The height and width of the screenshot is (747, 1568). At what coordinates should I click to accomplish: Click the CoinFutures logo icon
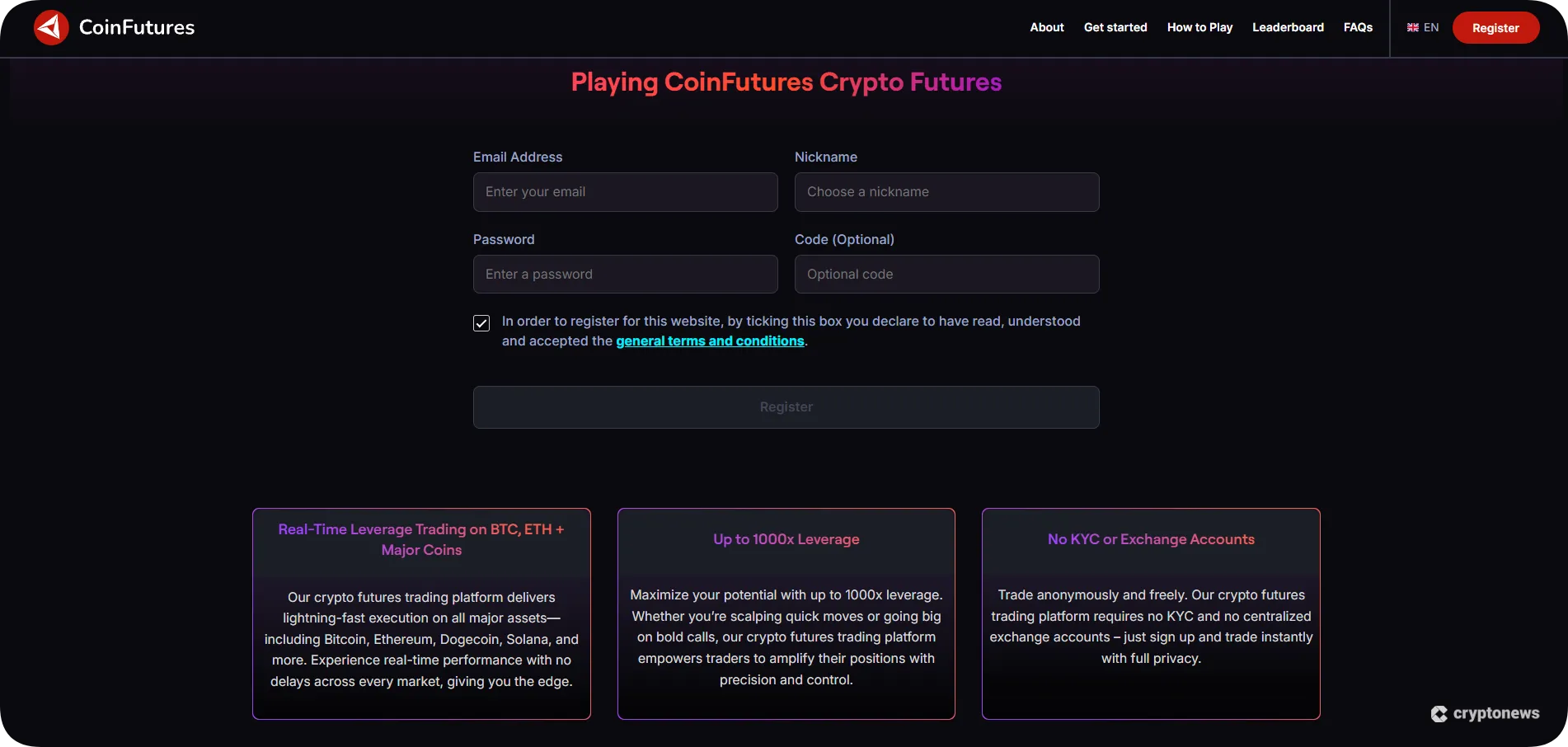pyautogui.click(x=50, y=26)
